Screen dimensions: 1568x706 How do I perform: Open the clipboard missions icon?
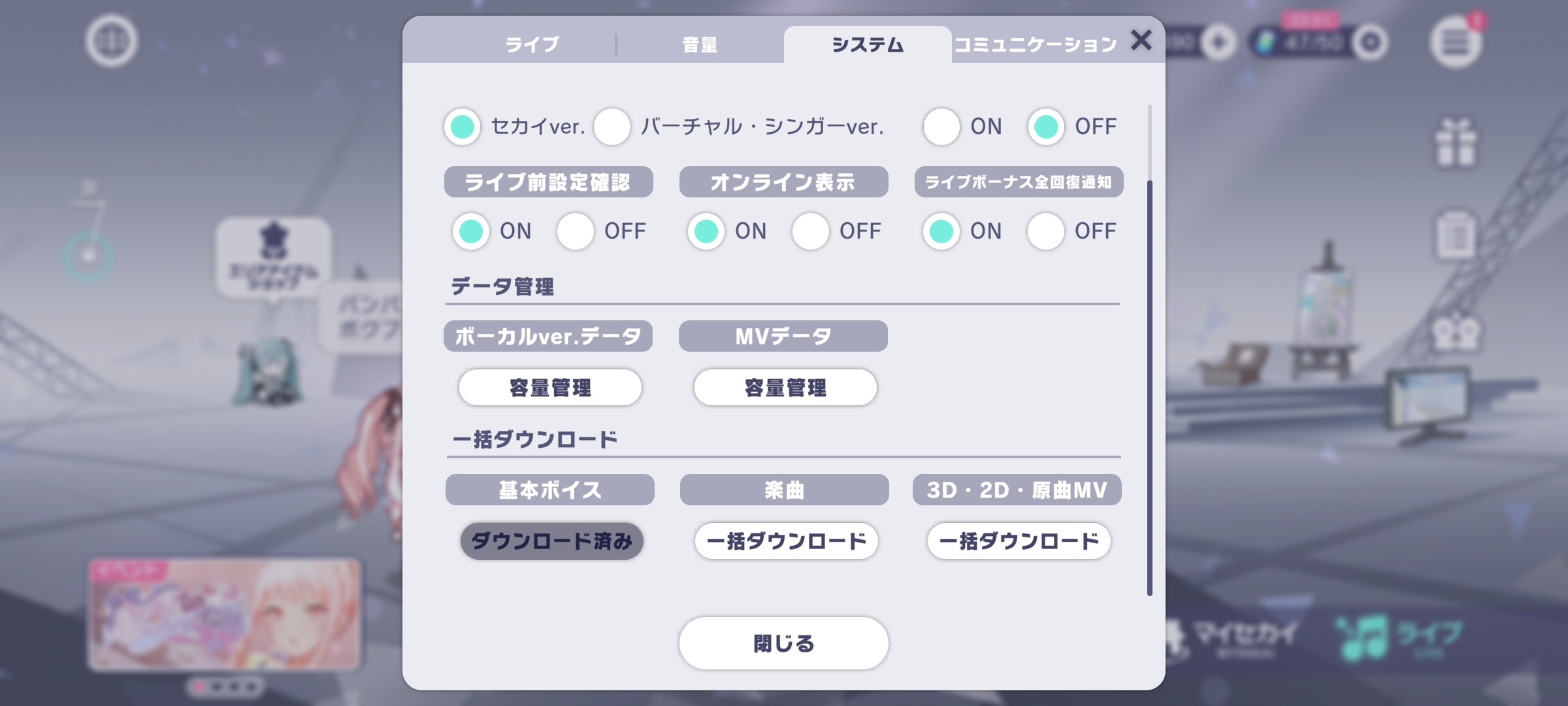(x=1455, y=235)
